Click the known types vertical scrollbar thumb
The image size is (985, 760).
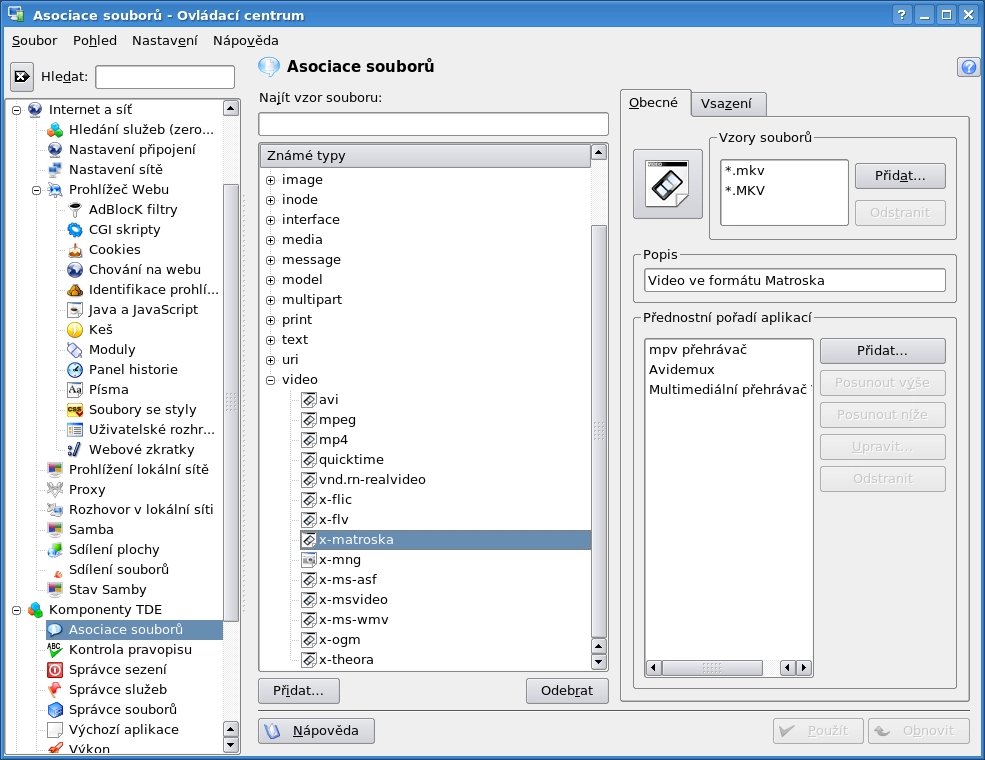click(599, 431)
